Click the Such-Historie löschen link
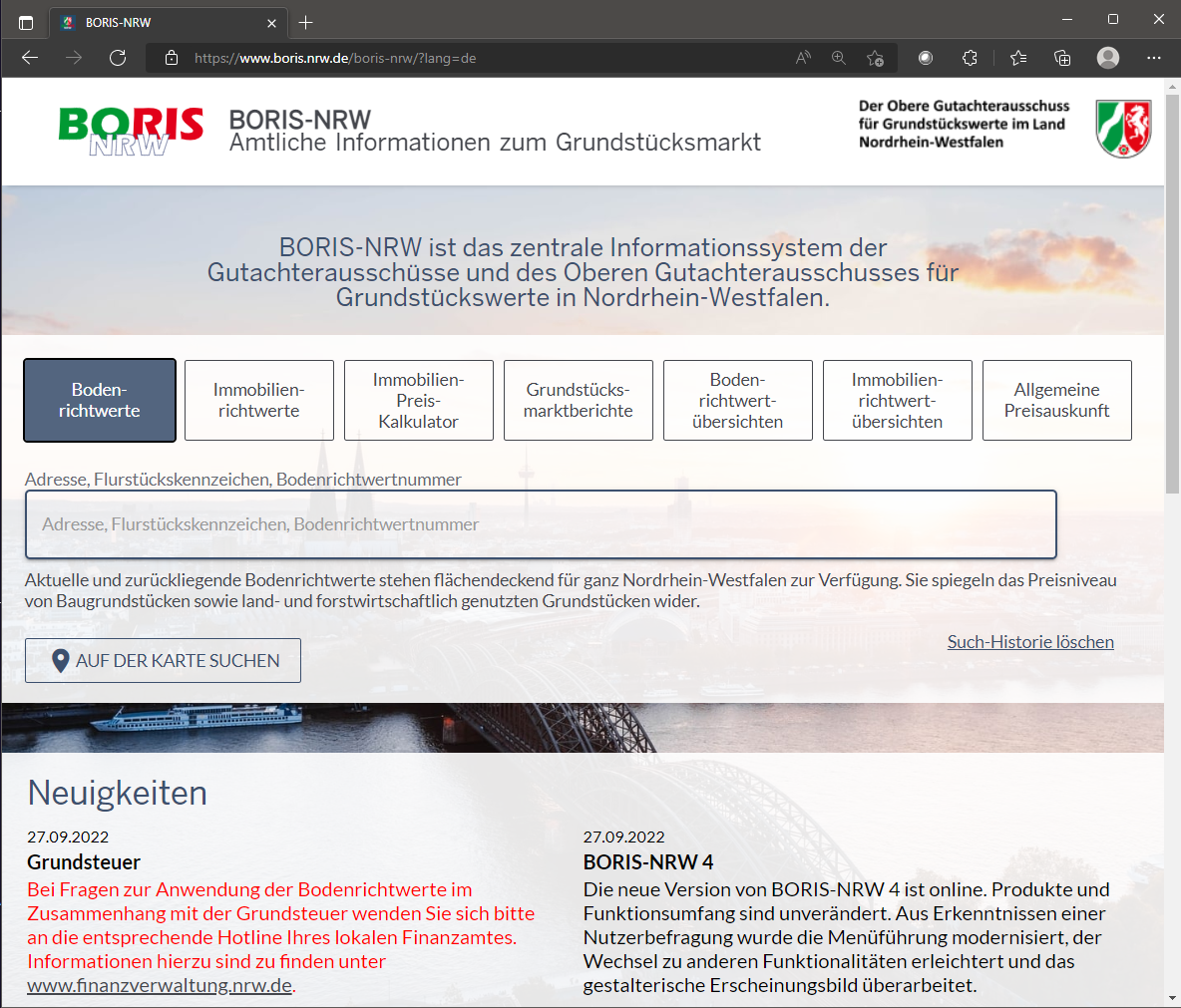This screenshot has height=1008, width=1181. (1030, 642)
